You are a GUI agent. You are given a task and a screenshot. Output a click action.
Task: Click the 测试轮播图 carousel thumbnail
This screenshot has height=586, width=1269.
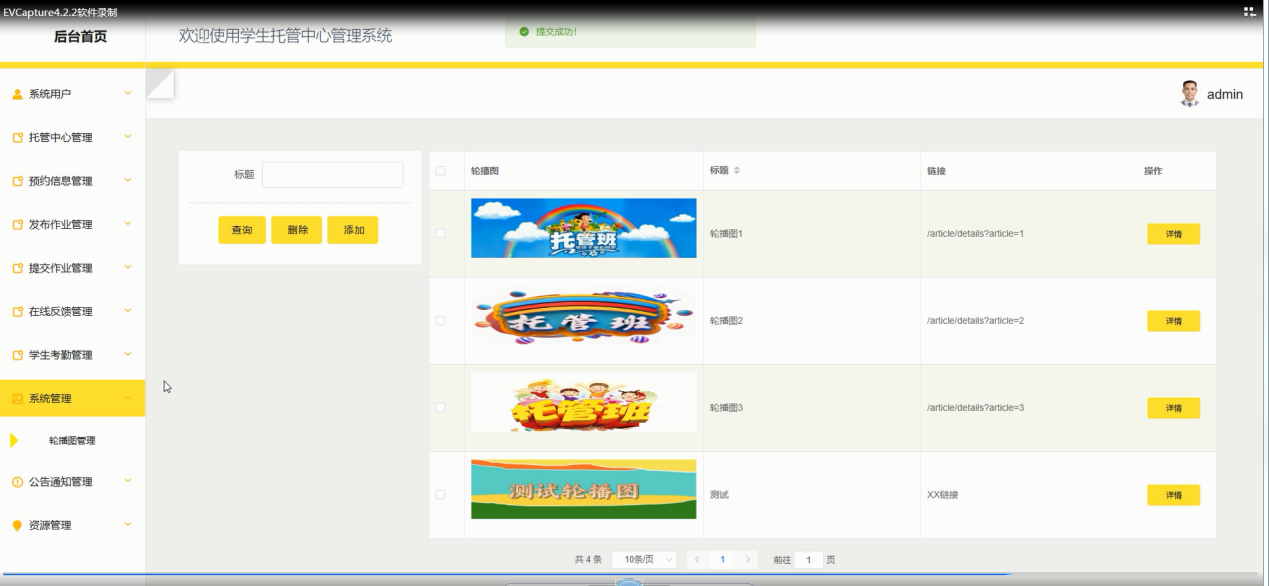583,489
